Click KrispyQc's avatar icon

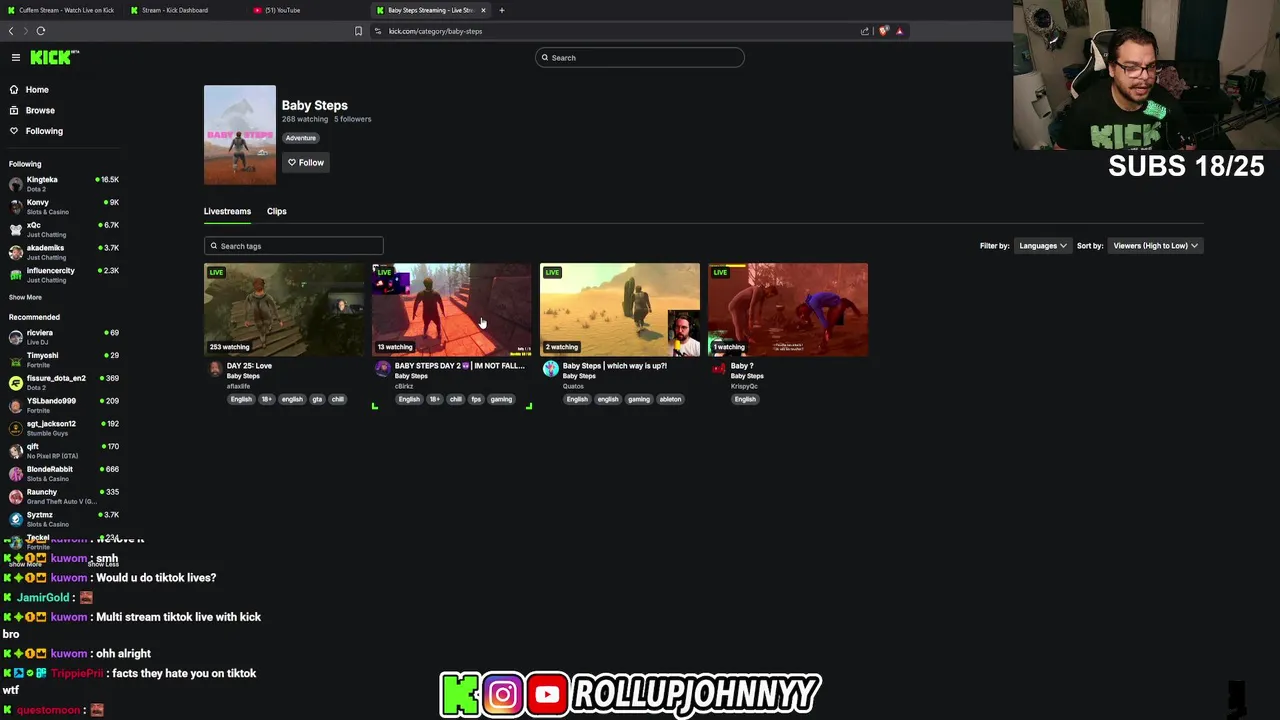(718, 369)
